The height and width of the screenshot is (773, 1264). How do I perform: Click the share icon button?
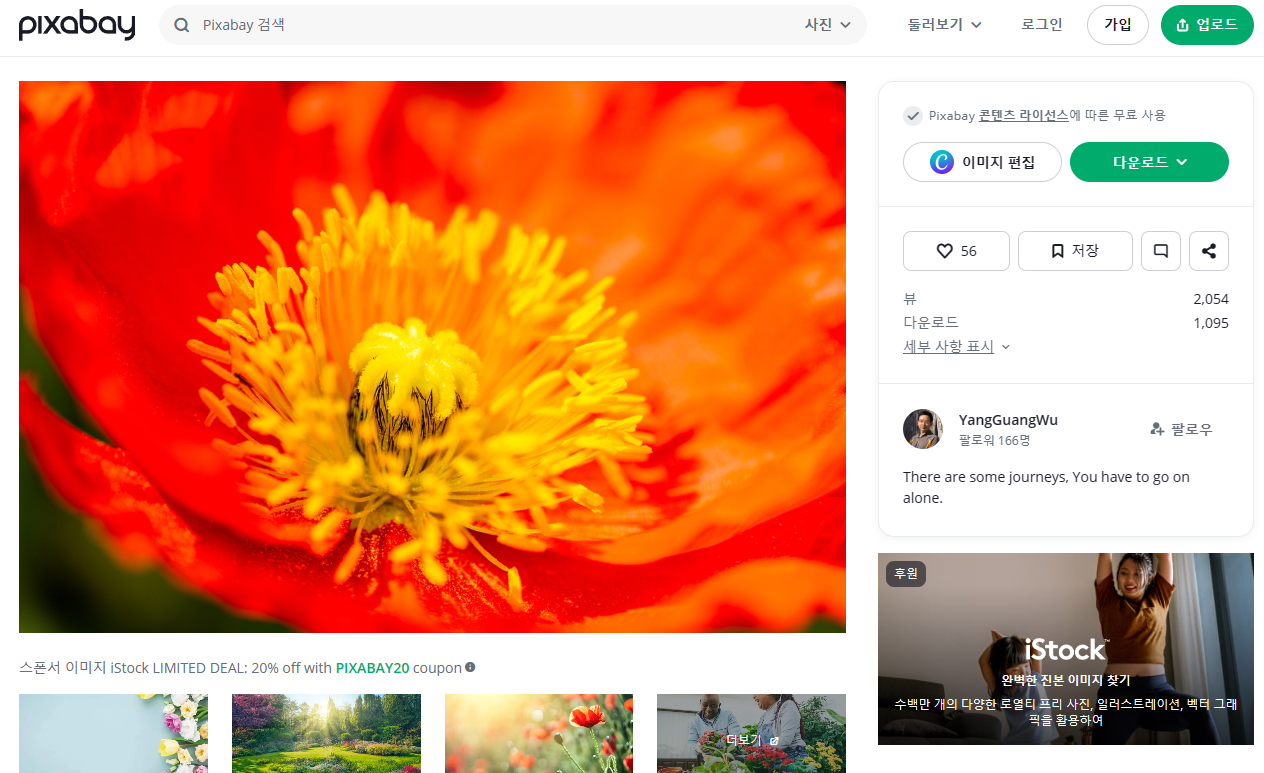tap(1209, 251)
